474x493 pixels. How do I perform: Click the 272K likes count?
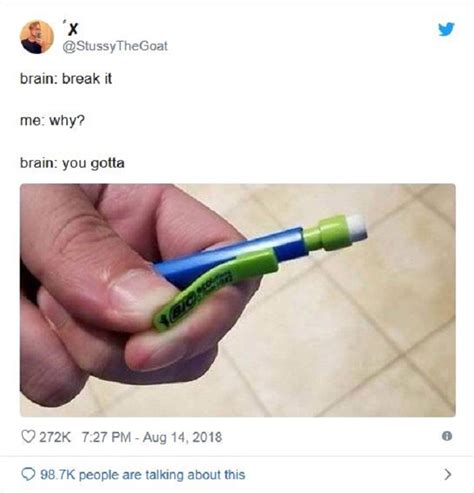coord(55,437)
